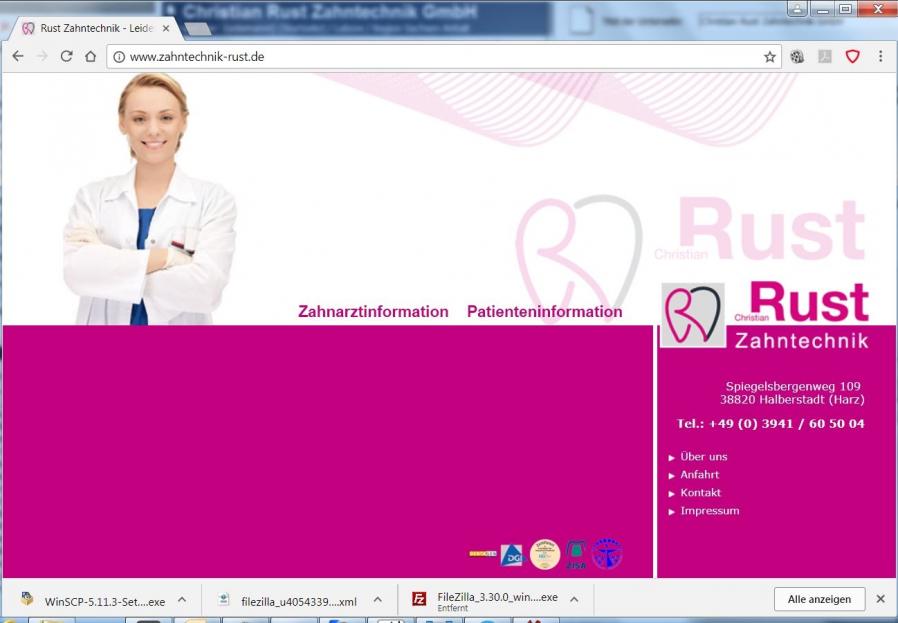Open the Kontakt page
Viewport: 898px width, 623px height.
pos(700,492)
